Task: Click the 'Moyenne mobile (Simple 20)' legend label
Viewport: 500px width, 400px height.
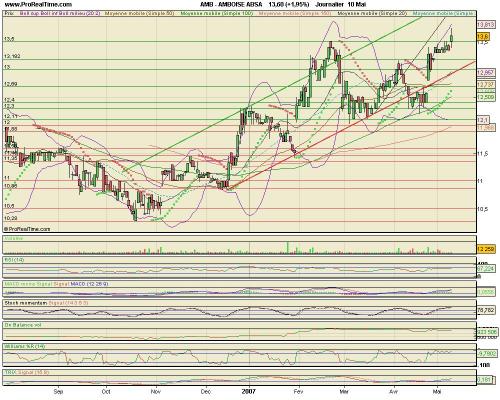Action: pos(372,14)
